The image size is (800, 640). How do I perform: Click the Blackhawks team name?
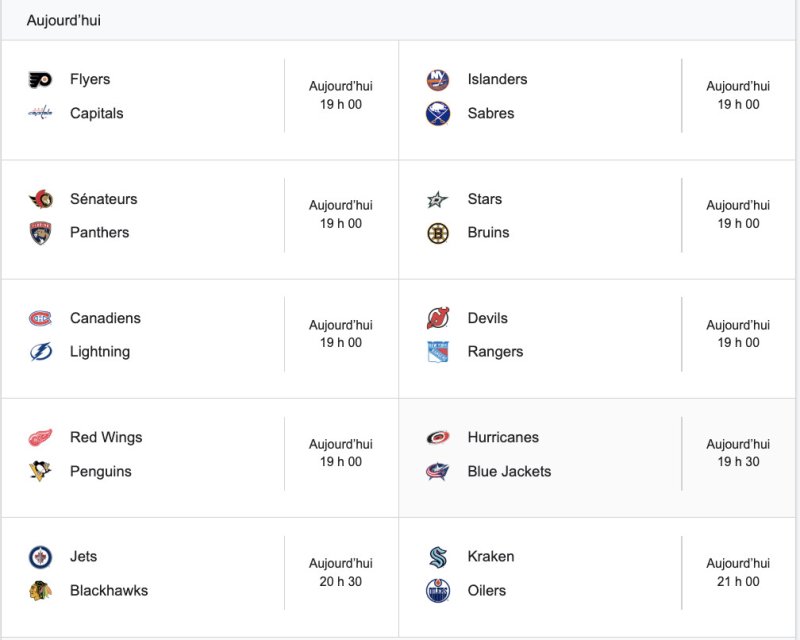point(109,590)
